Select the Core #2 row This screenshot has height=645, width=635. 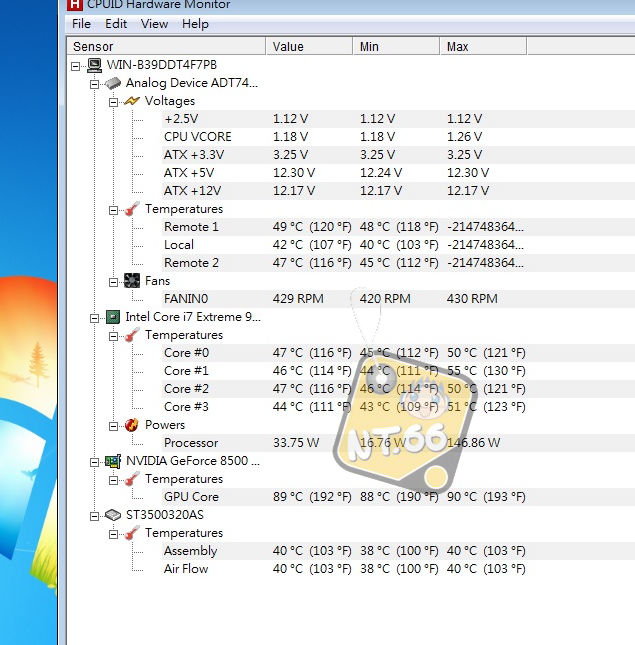click(x=398, y=389)
